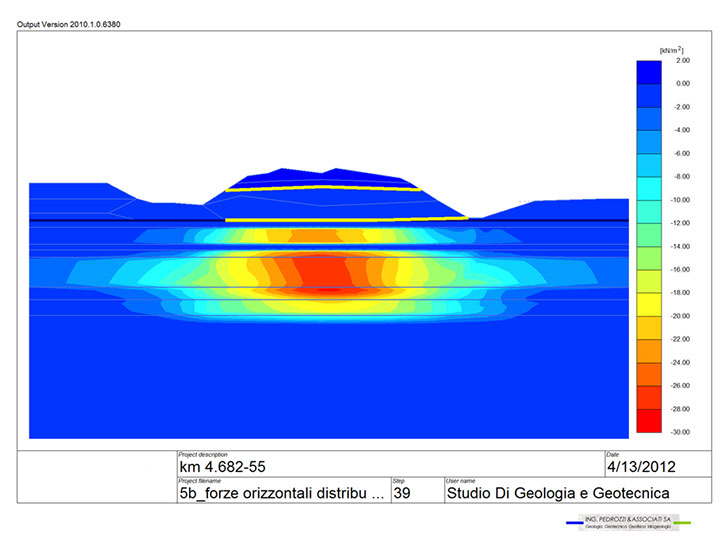Click the 0.00 legend value label
The height and width of the screenshot is (546, 728).
pos(682,83)
